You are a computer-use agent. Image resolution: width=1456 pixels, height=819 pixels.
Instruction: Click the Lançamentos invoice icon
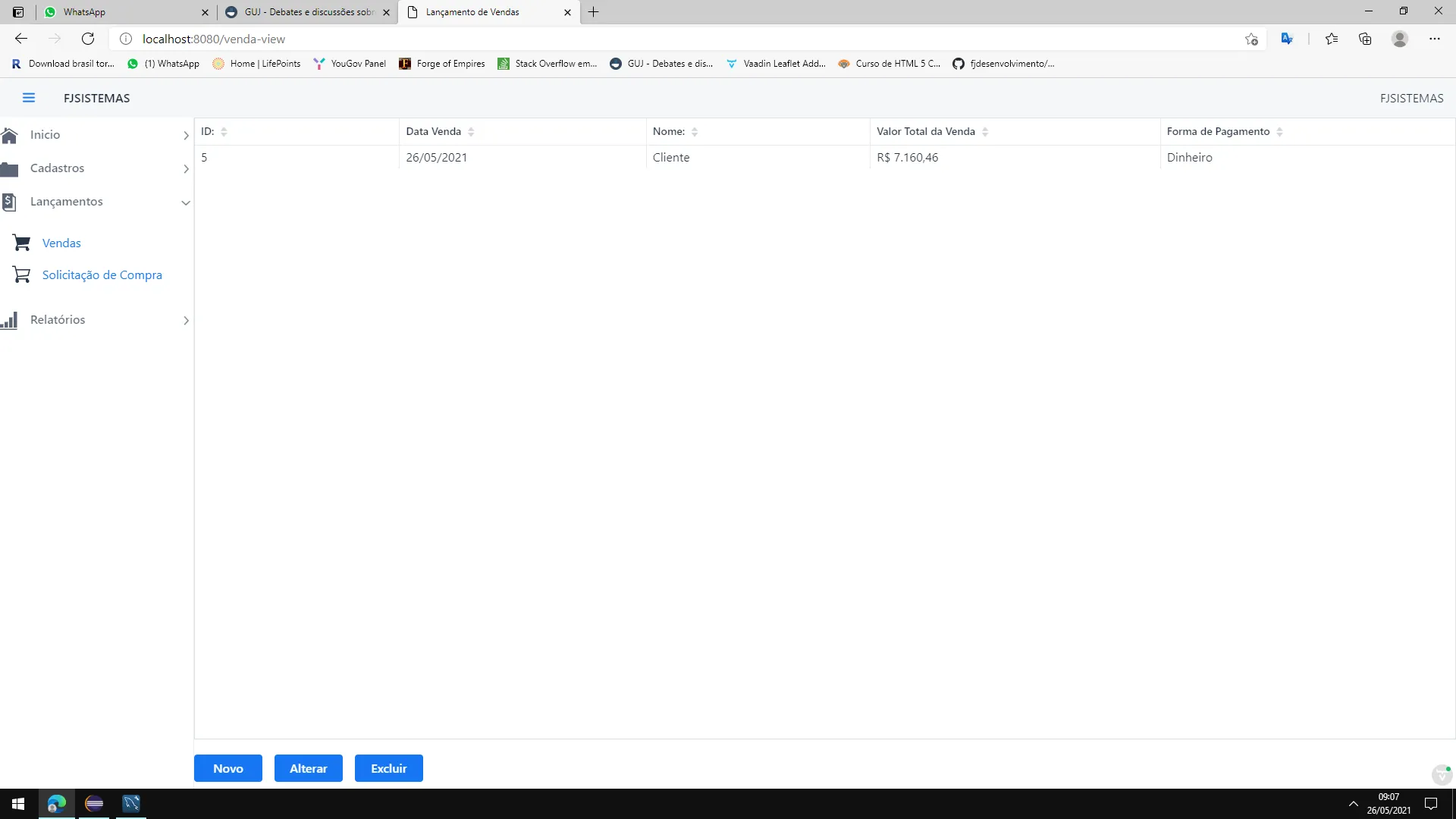click(x=9, y=202)
